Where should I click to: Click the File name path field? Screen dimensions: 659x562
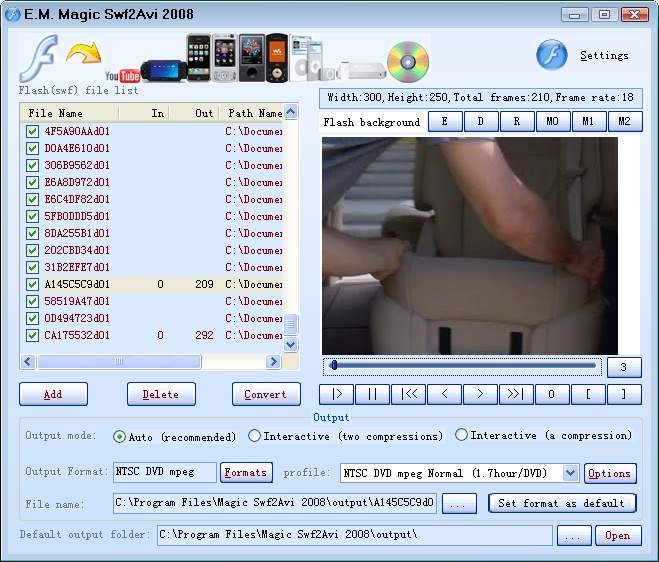[275, 503]
